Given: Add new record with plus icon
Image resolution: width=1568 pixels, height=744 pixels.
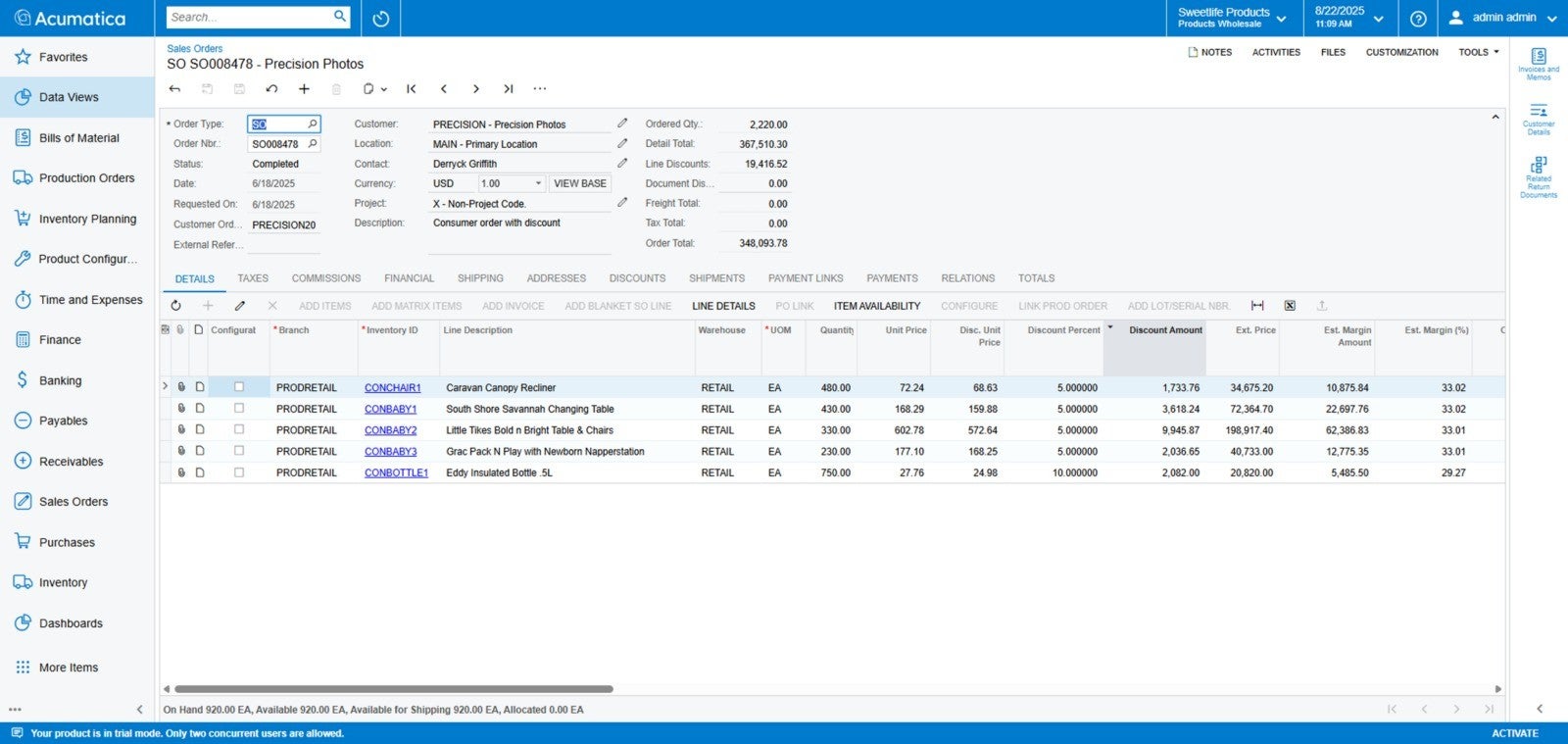Looking at the screenshot, I should pos(304,89).
